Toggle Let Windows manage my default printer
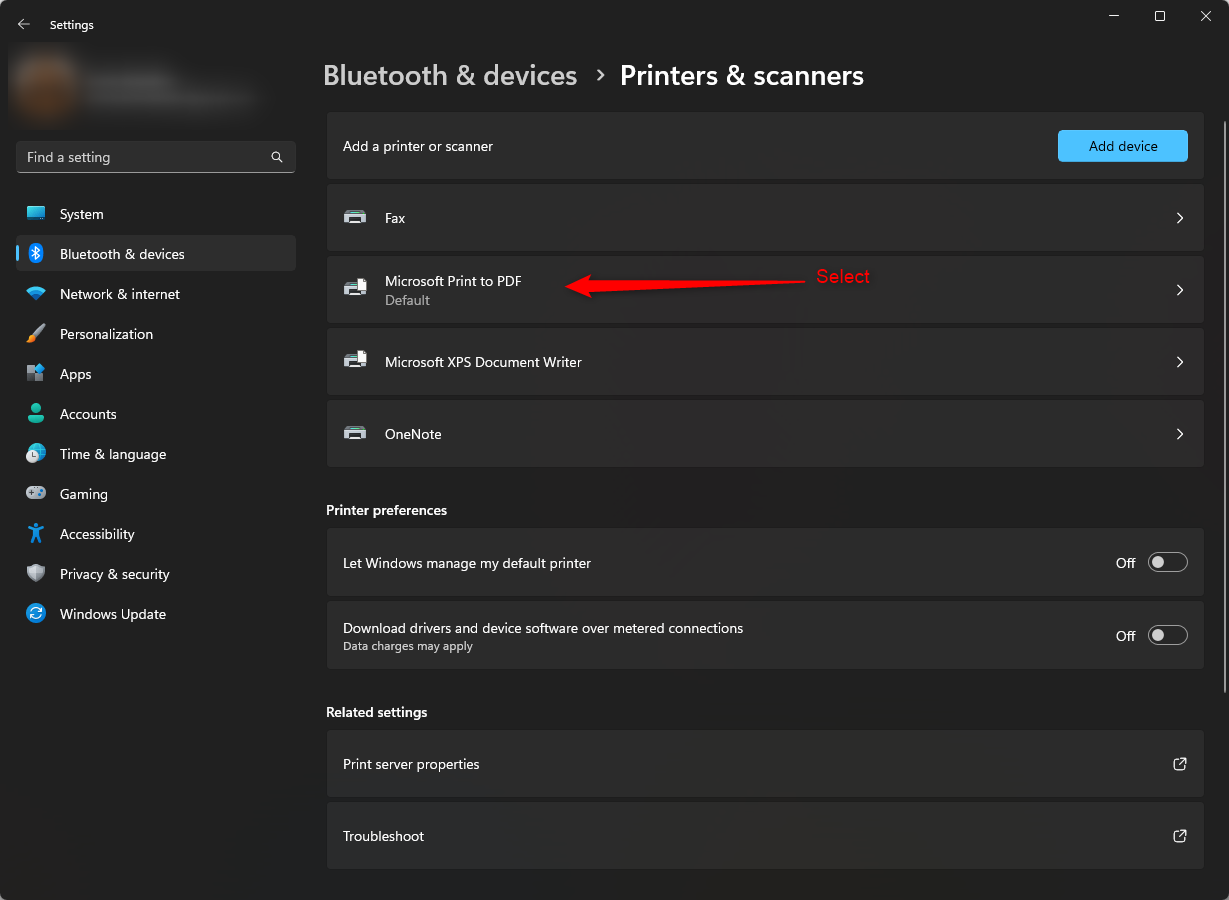This screenshot has width=1229, height=900. (1168, 563)
